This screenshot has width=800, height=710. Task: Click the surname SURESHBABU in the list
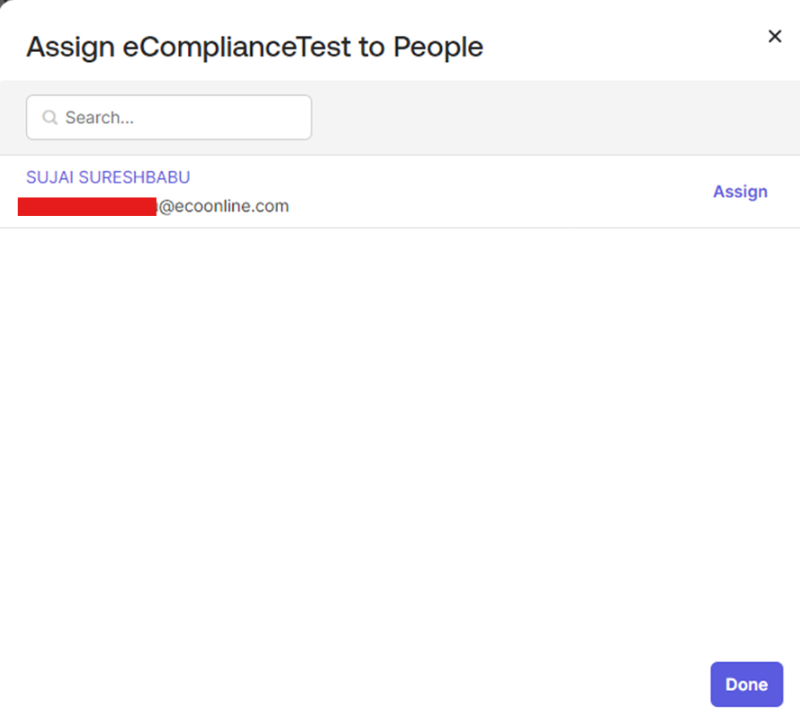[134, 178]
